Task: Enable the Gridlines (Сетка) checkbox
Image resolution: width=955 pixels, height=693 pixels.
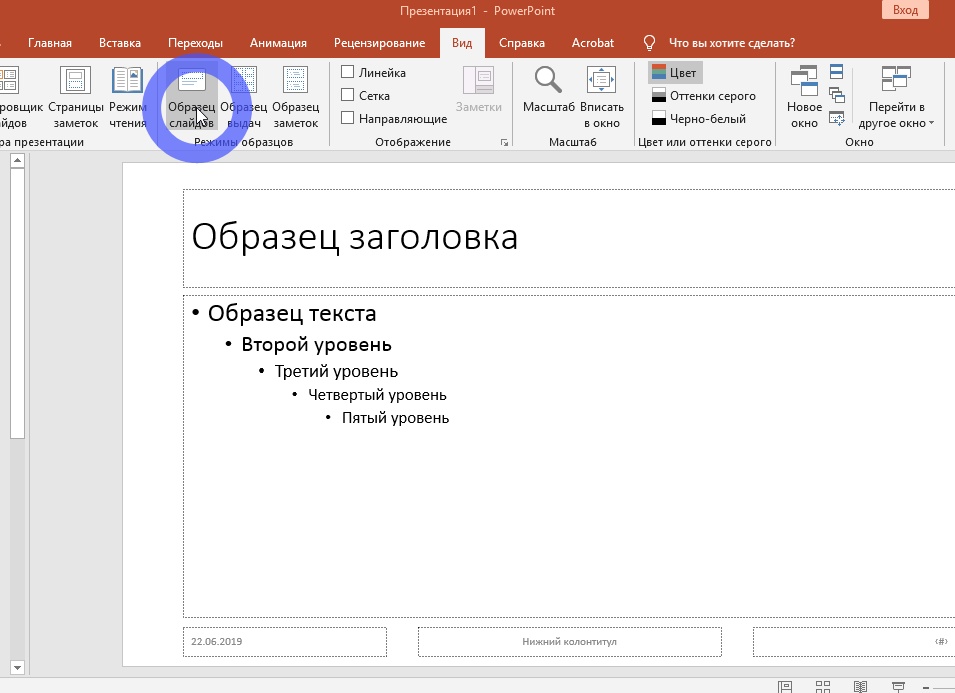Action: click(365, 96)
